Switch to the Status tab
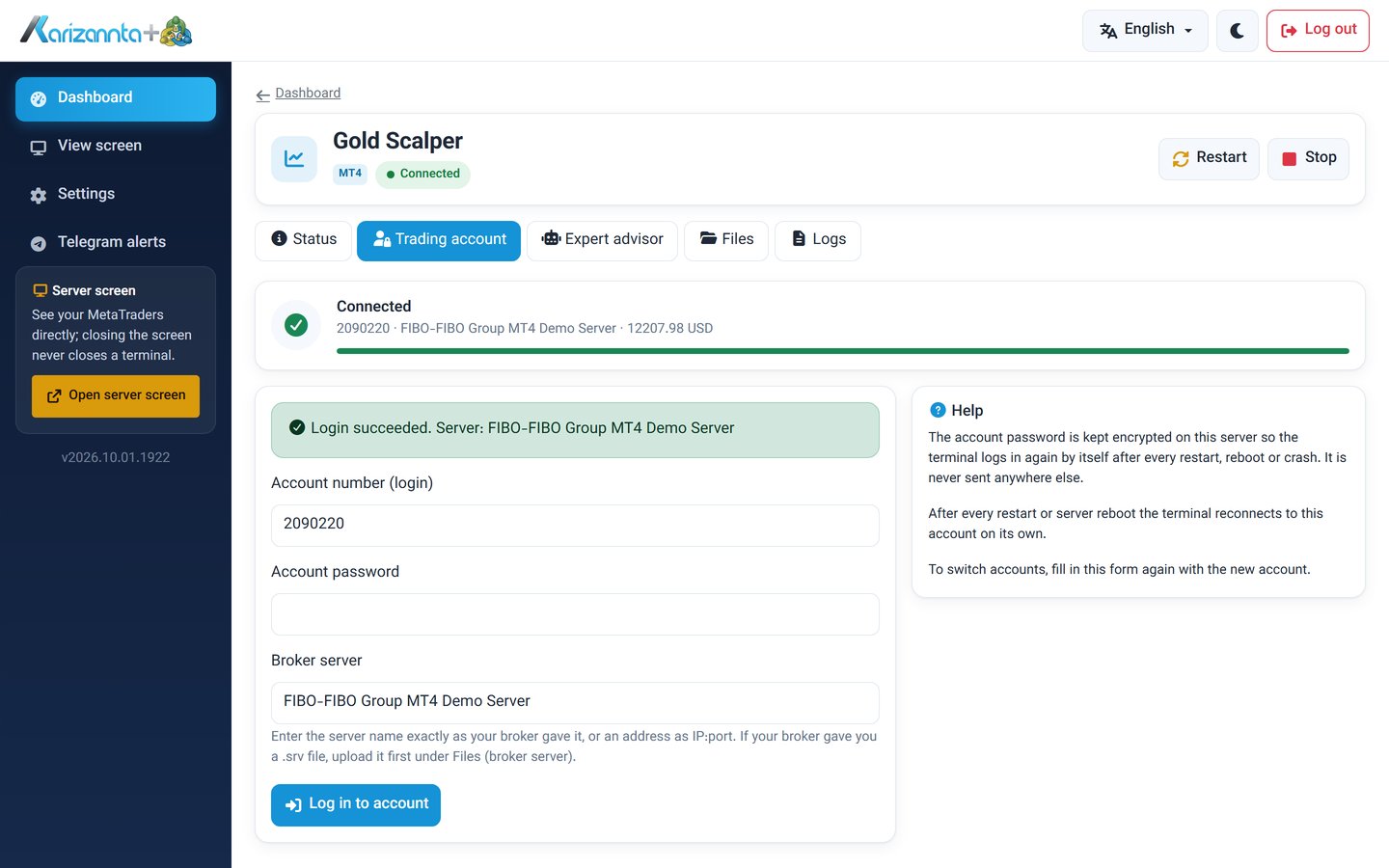Viewport: 1389px width, 868px height. 304,240
